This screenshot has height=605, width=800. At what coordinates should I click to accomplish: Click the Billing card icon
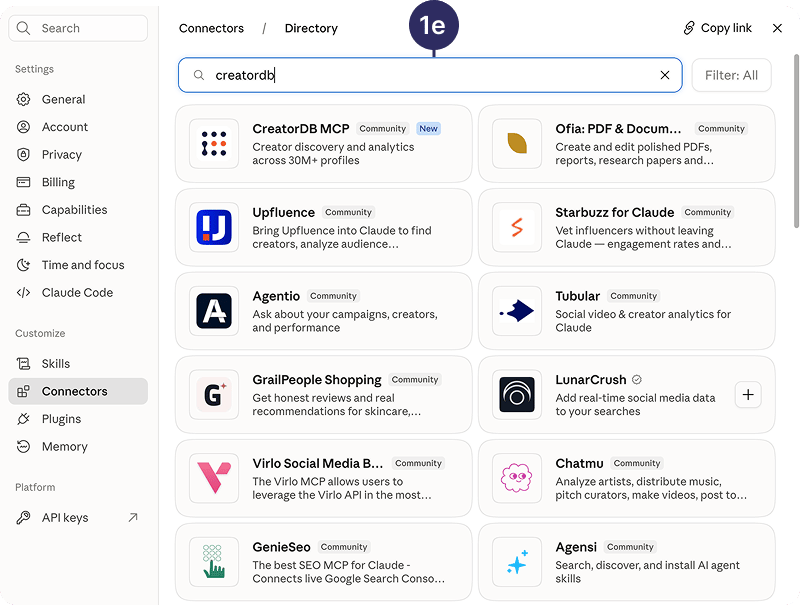(x=23, y=182)
